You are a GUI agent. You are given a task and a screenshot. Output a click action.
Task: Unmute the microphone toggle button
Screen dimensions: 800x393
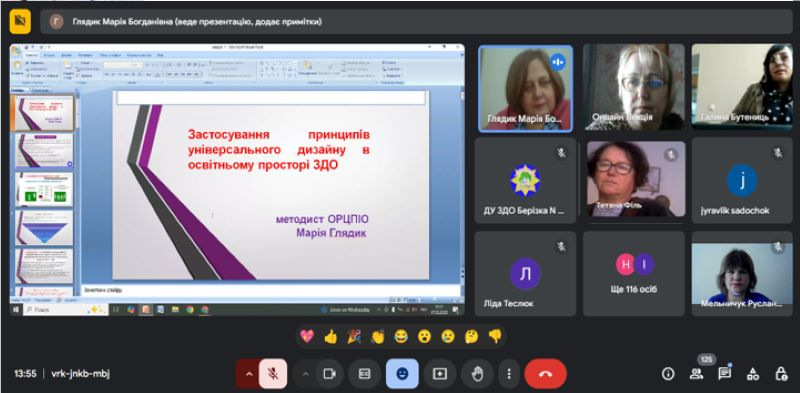pyautogui.click(x=273, y=374)
